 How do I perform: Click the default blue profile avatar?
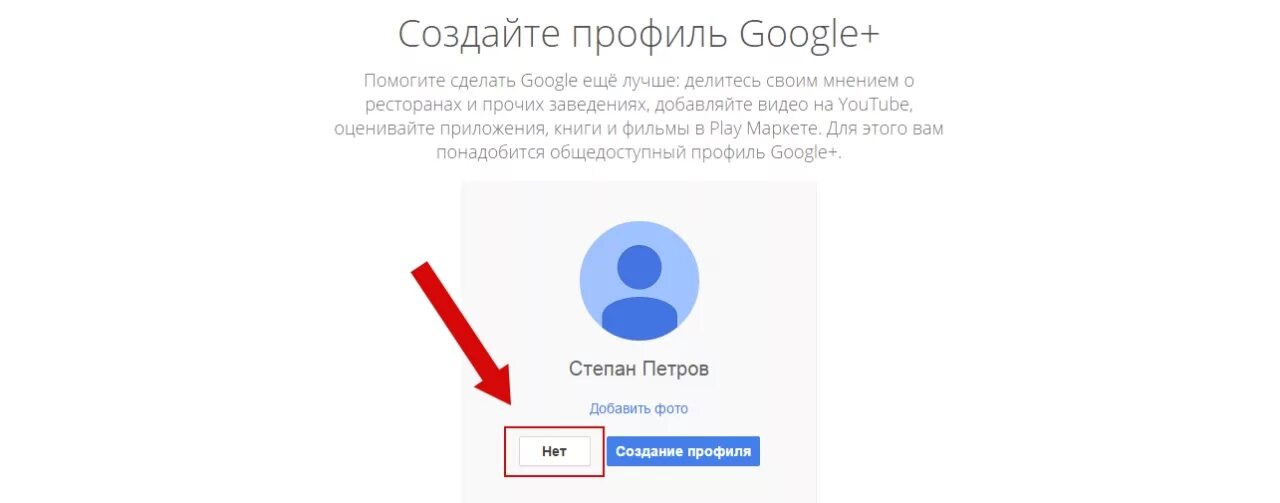[639, 281]
